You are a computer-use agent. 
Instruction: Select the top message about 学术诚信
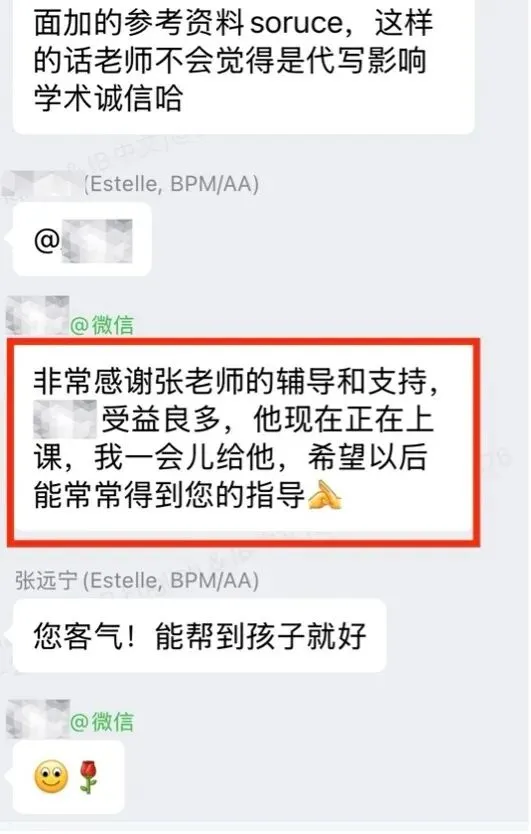pyautogui.click(x=244, y=64)
